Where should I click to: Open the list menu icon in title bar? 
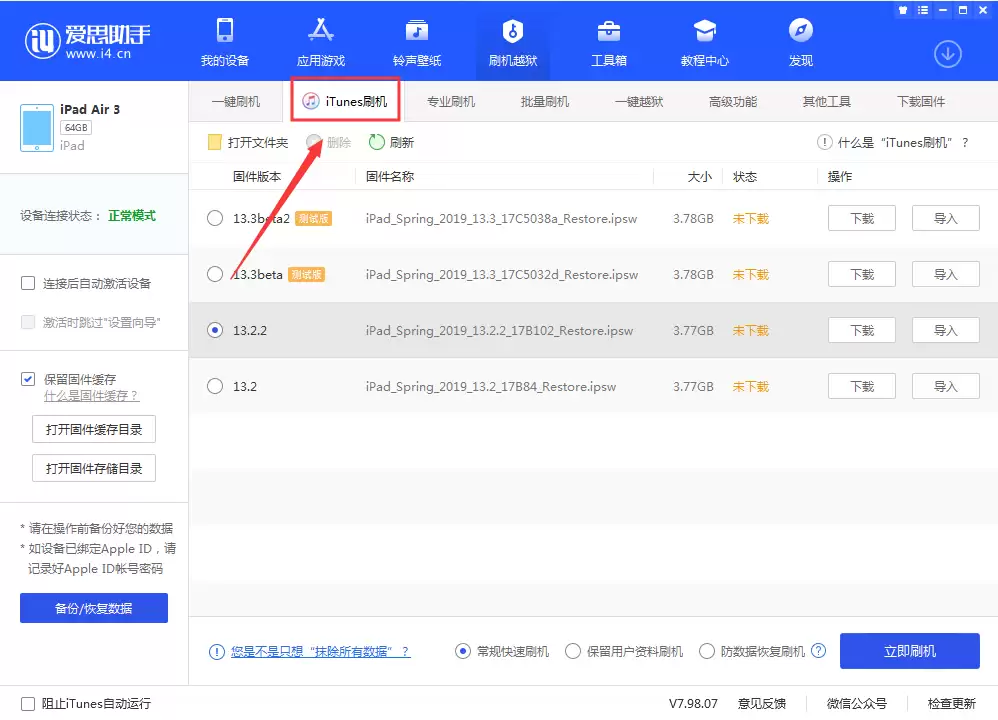click(923, 10)
